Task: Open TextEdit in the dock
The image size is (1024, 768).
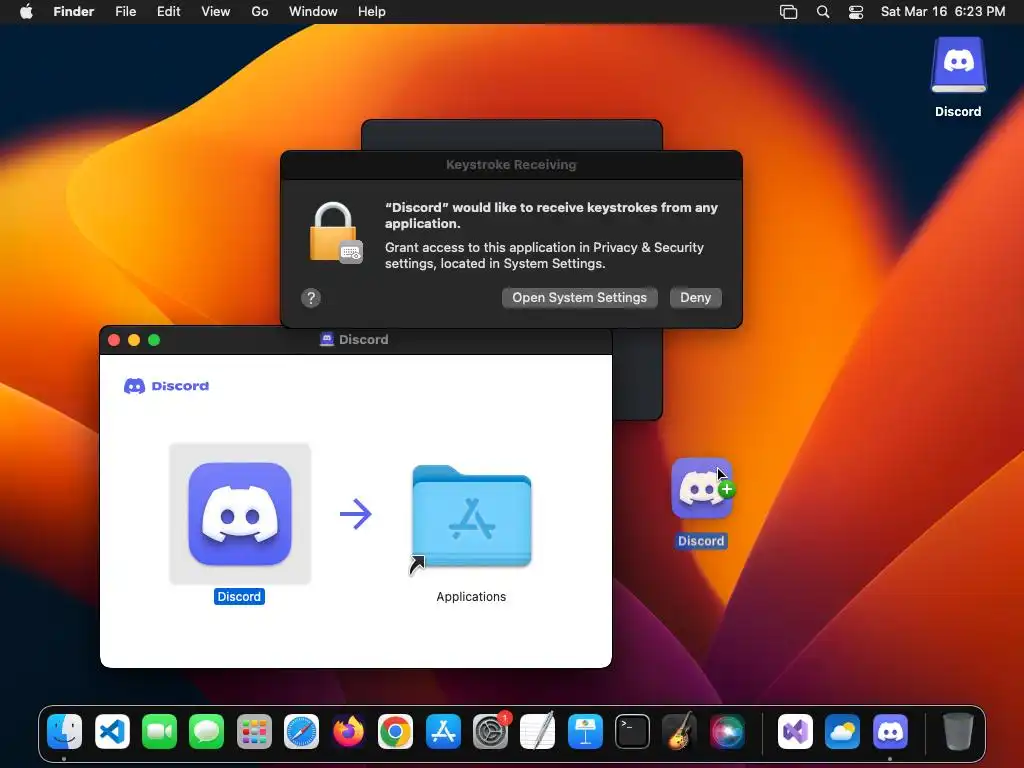Action: 537,731
